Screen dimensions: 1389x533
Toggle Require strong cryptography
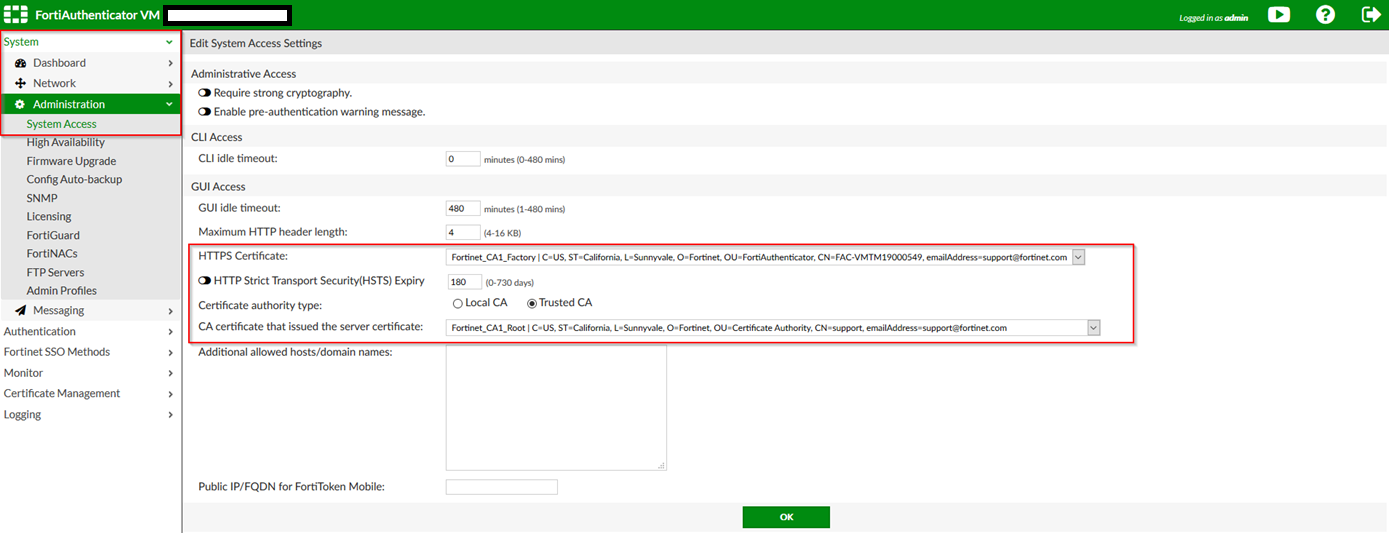pos(204,92)
